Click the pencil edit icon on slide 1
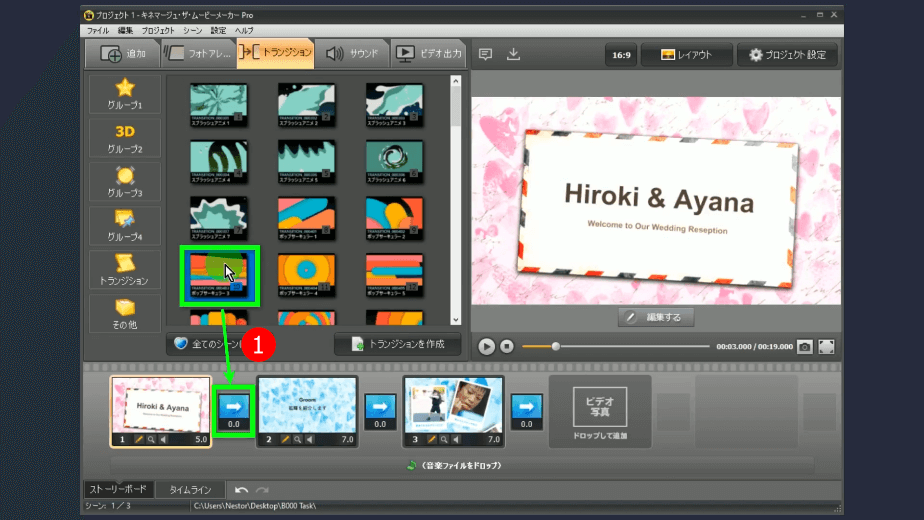Screen dimensions: 924x520 [x=139, y=439]
